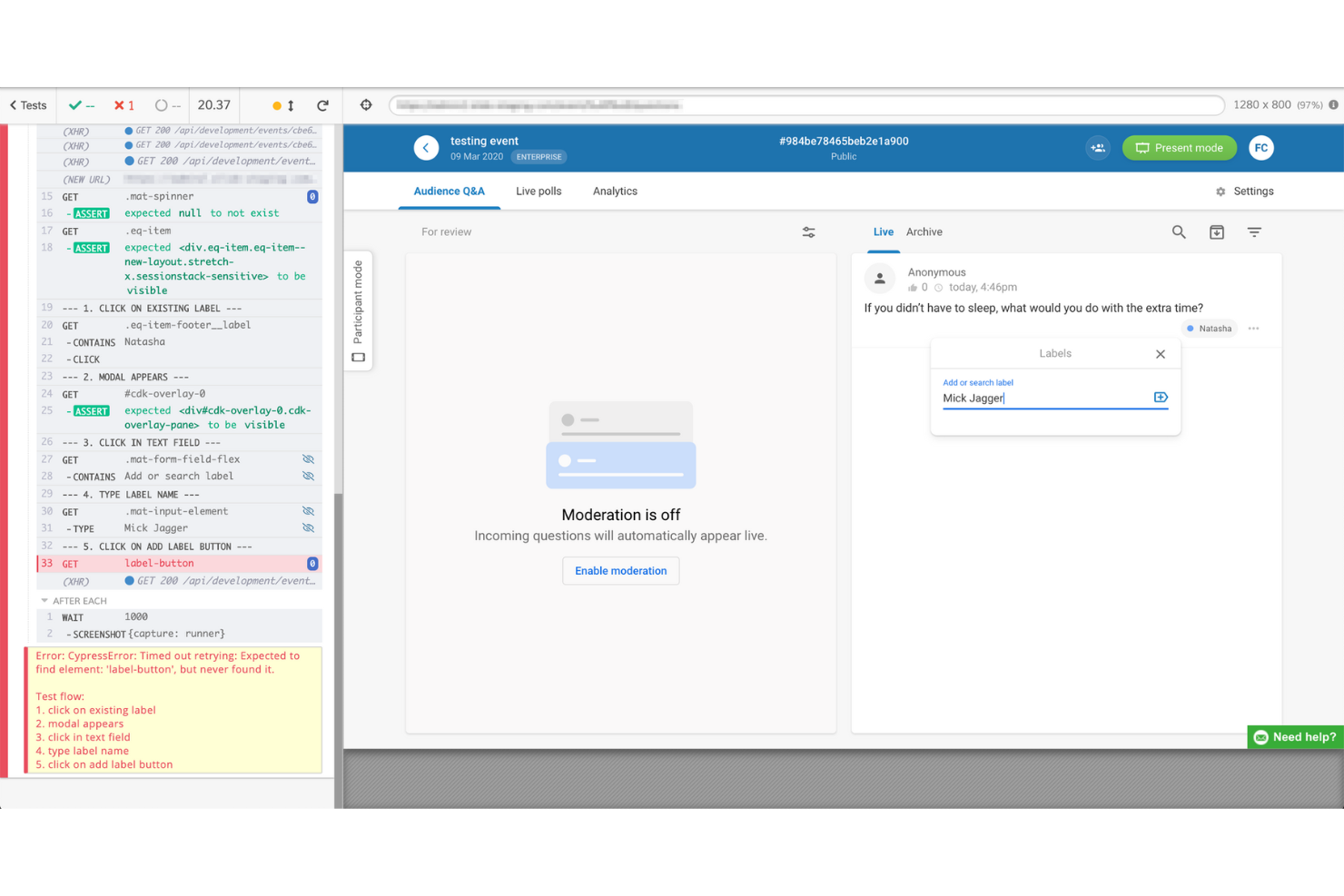Open the three-dot menu beside the Natasha label
The image size is (1344, 896).
pos(1254,329)
